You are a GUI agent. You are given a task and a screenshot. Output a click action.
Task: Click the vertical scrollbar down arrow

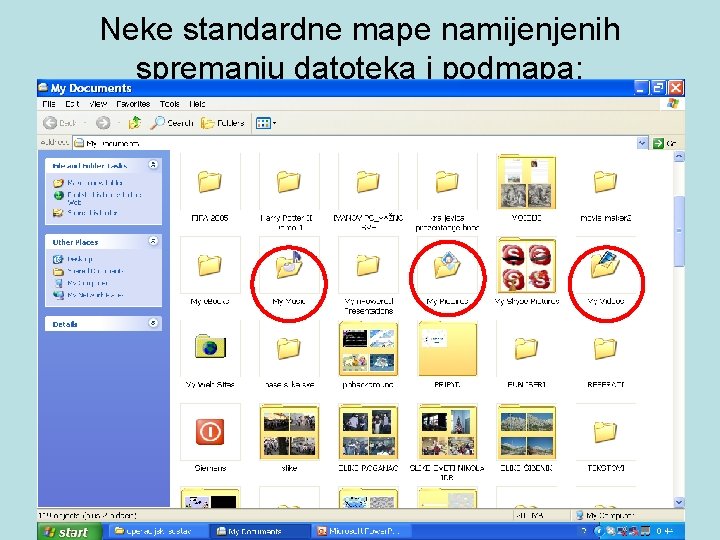[679, 502]
